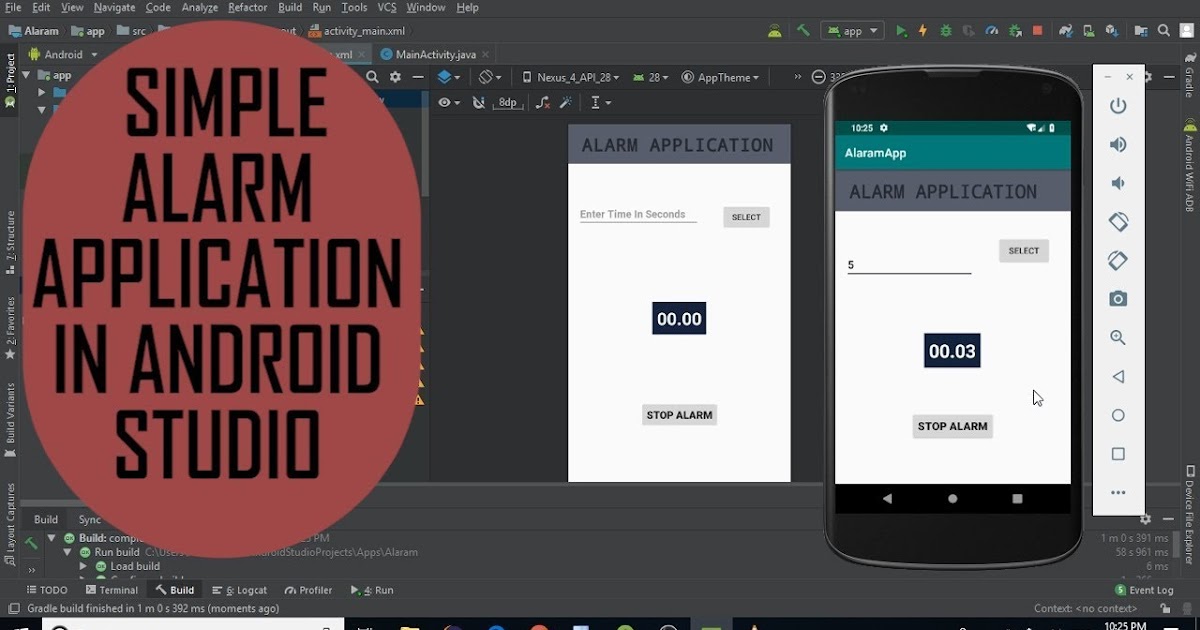The height and width of the screenshot is (630, 1200).
Task: Toggle autoconnect with the magnet icon
Action: pos(479,101)
